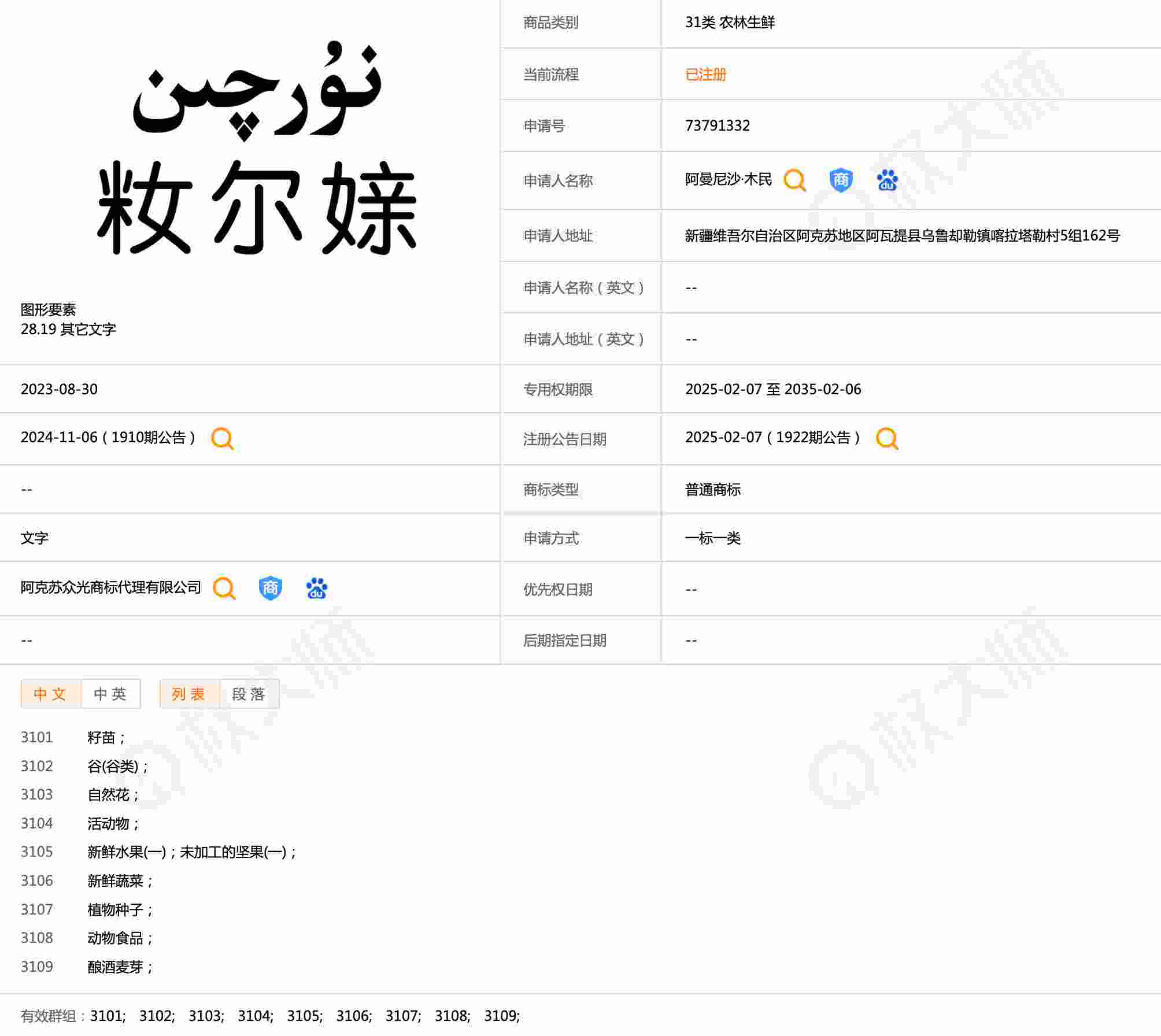1161x1036 pixels.
Task: Select 段落 paragraph view tab
Action: (249, 694)
